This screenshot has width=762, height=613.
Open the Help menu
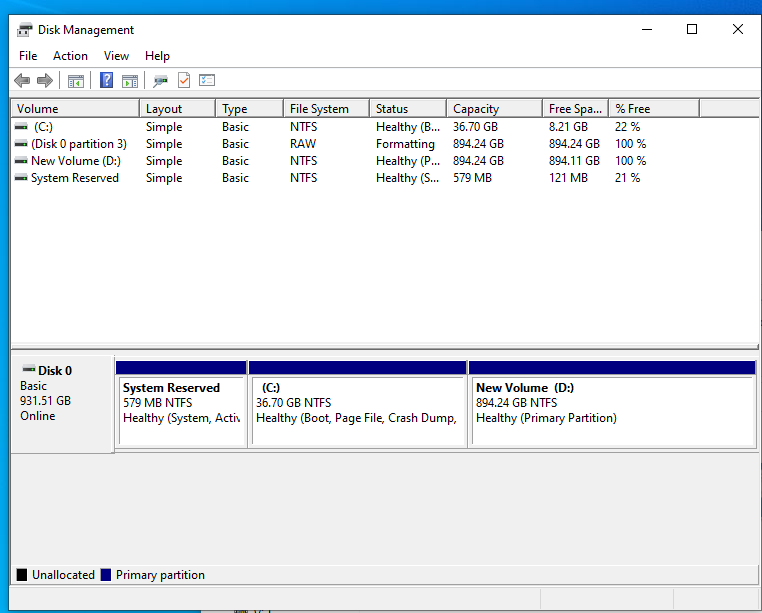pyautogui.click(x=157, y=56)
